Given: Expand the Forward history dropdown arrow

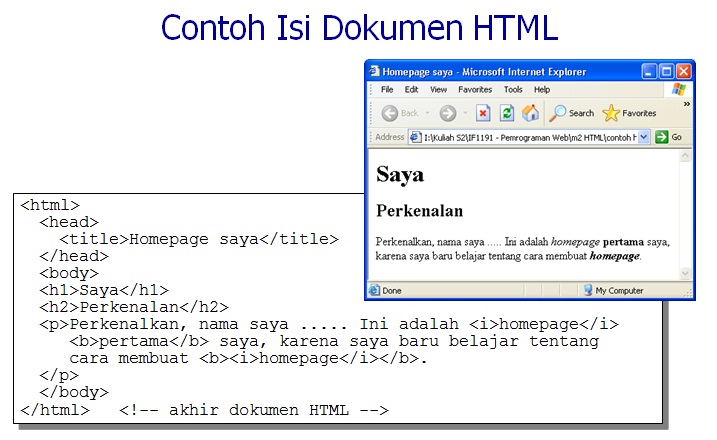Looking at the screenshot, I should coord(465,113).
